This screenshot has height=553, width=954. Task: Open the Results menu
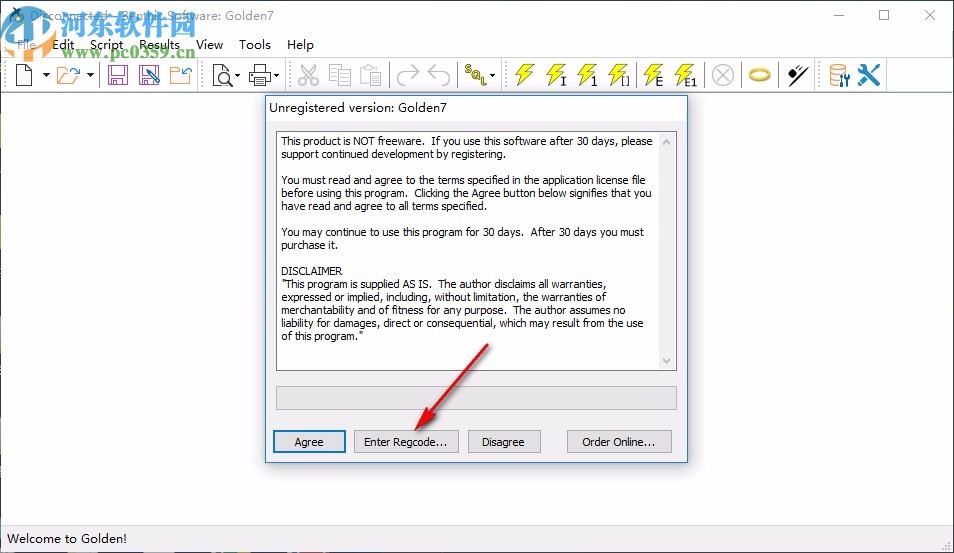point(159,44)
